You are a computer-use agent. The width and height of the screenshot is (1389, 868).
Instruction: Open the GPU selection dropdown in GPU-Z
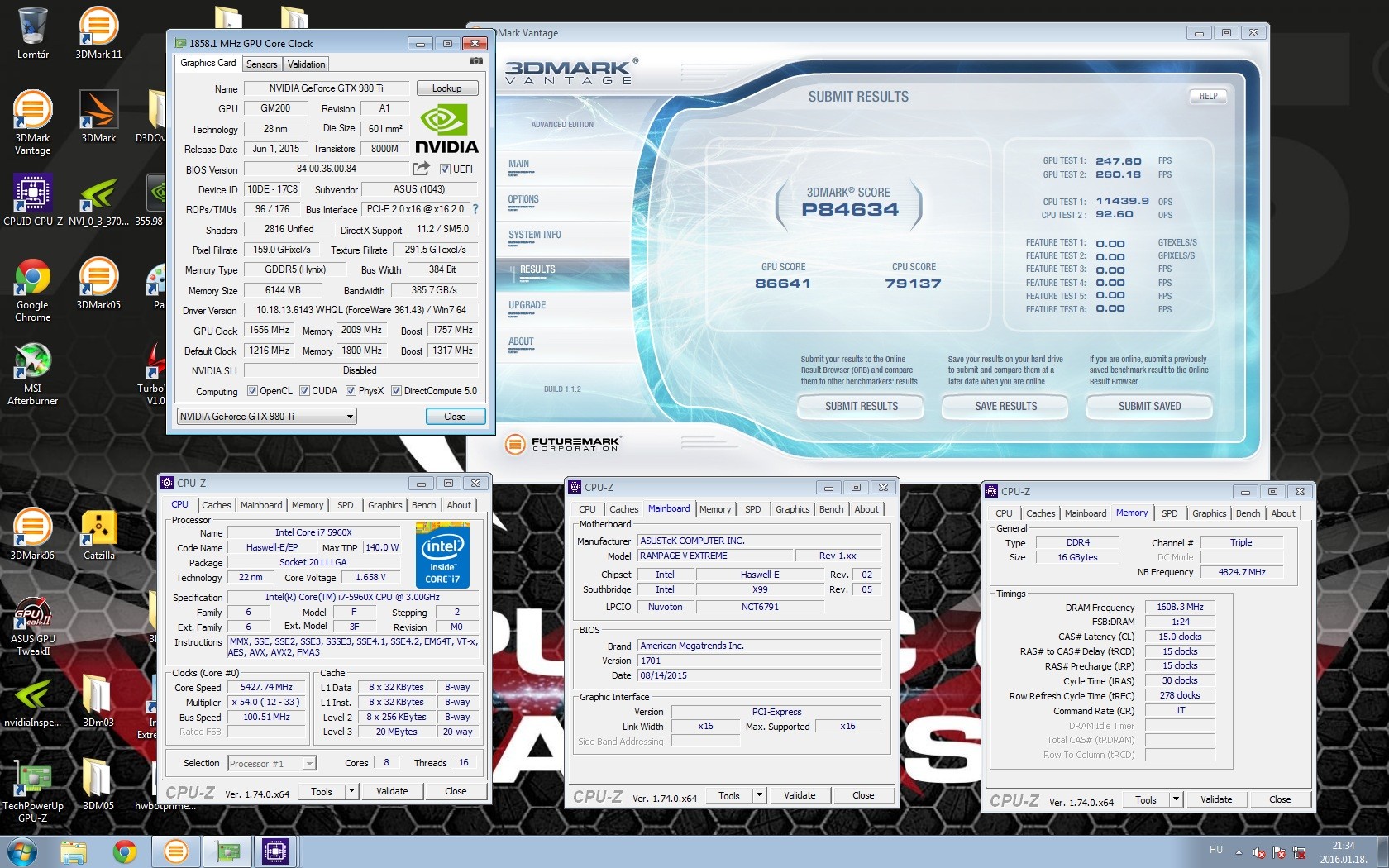(x=267, y=417)
